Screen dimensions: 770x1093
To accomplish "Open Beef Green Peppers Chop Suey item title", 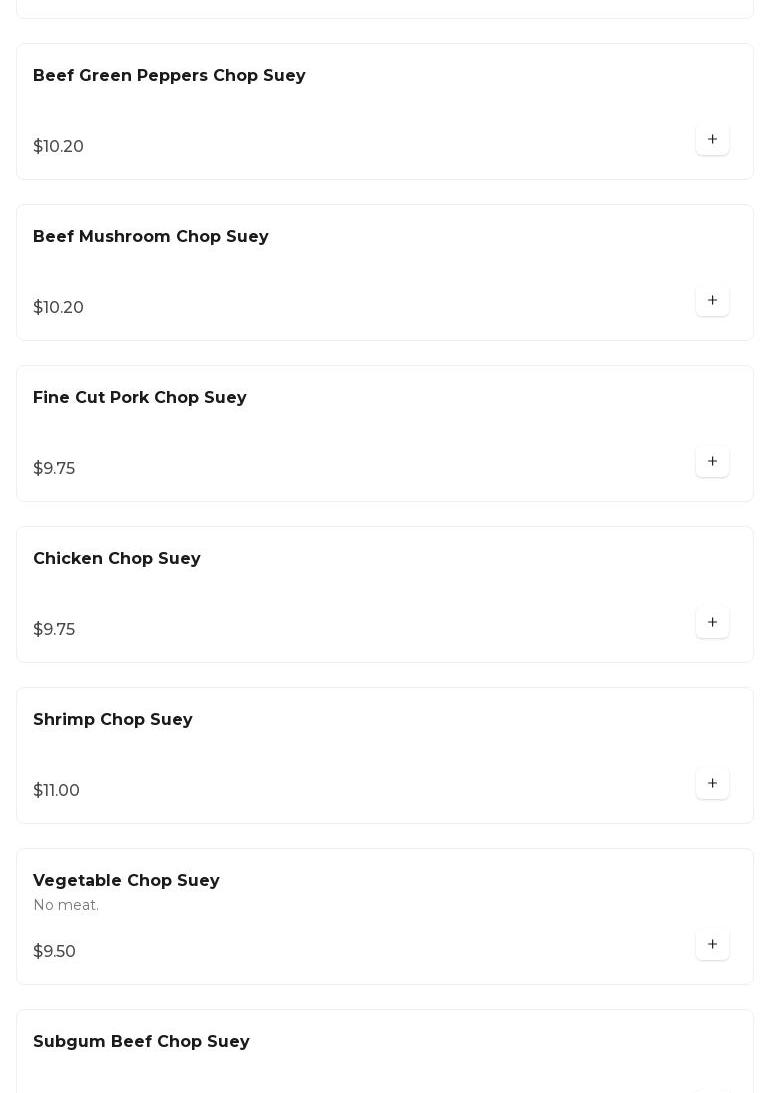I will click(169, 76).
